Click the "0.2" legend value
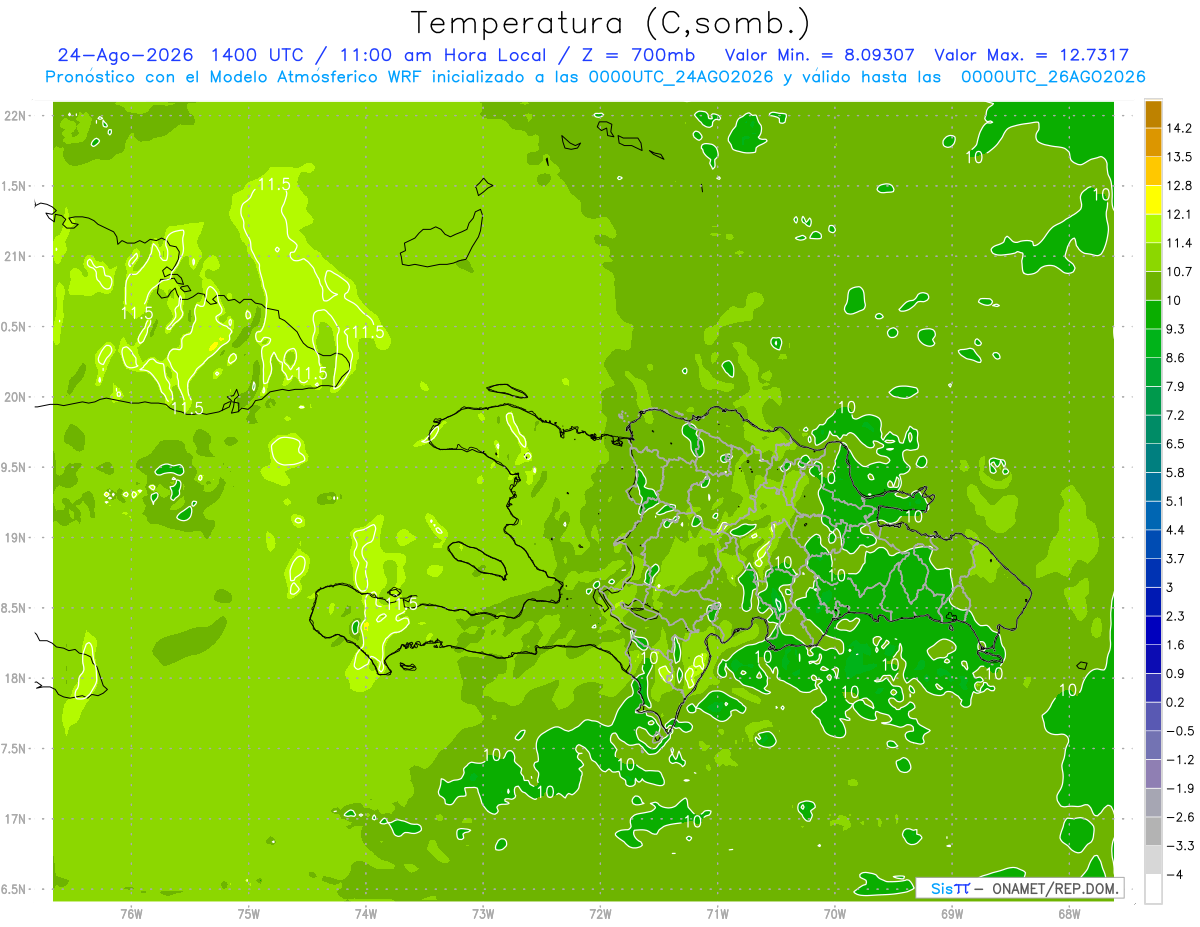1200x927 pixels. (1176, 702)
